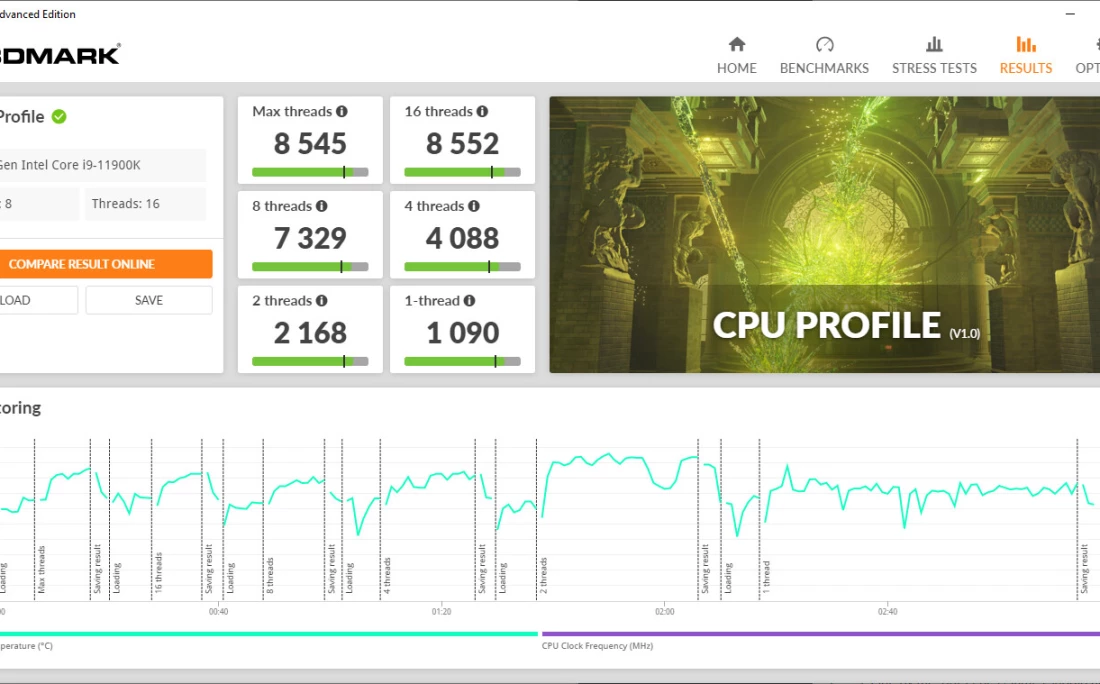Click the orange Results chart icon
The width and height of the screenshot is (1100, 684).
[x=1025, y=44]
